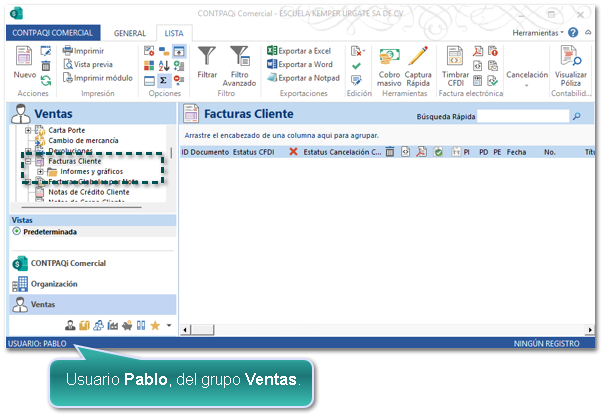Select Notas de Crédito Cliente
Viewport: 610px width, 419px height.
pyautogui.click(x=89, y=192)
